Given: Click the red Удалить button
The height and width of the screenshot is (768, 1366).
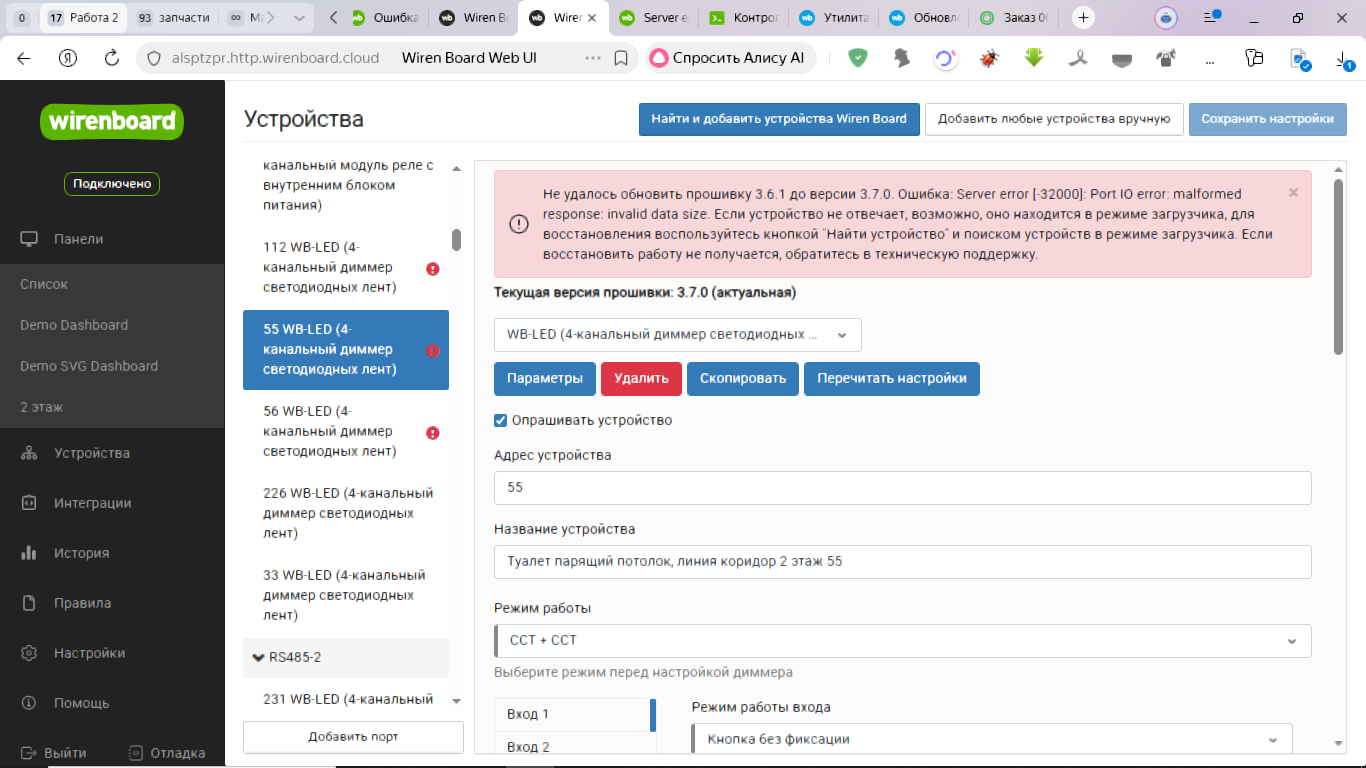Looking at the screenshot, I should coord(641,379).
